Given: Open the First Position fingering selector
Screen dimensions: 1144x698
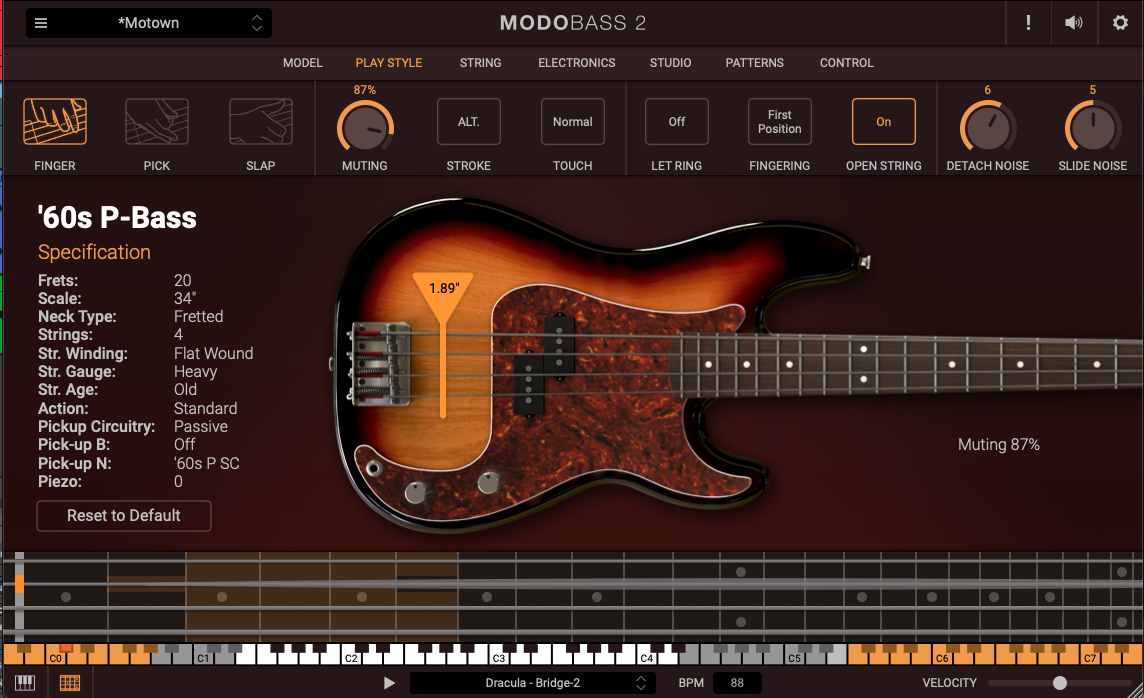Looking at the screenshot, I should 780,122.
